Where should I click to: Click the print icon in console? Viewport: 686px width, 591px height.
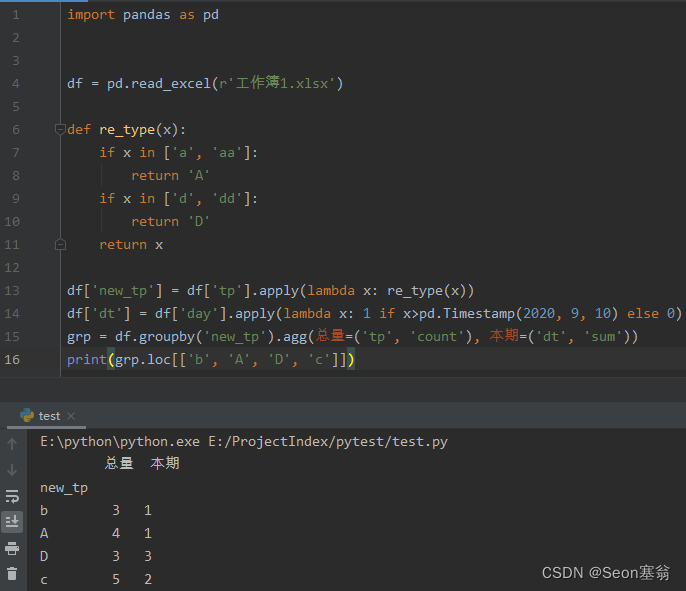(x=12, y=548)
